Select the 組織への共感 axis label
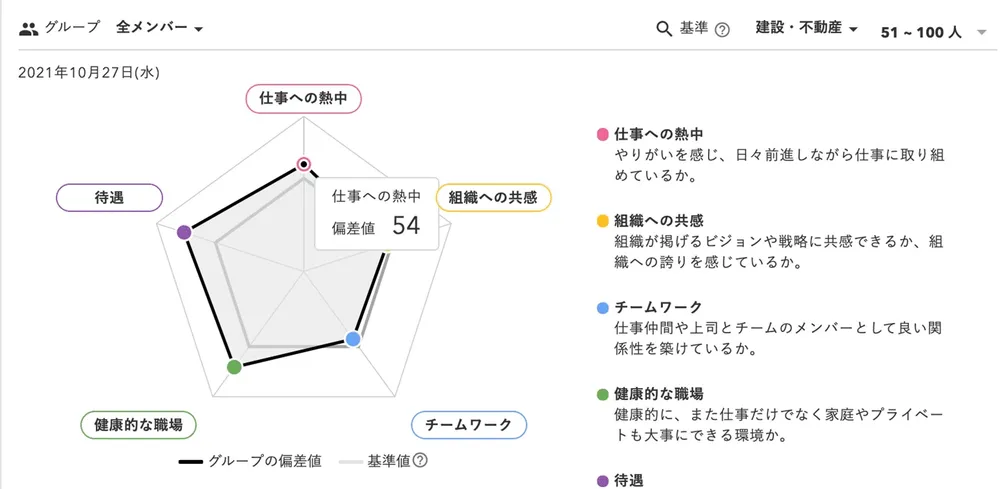The height and width of the screenshot is (489, 1000). [x=493, y=197]
